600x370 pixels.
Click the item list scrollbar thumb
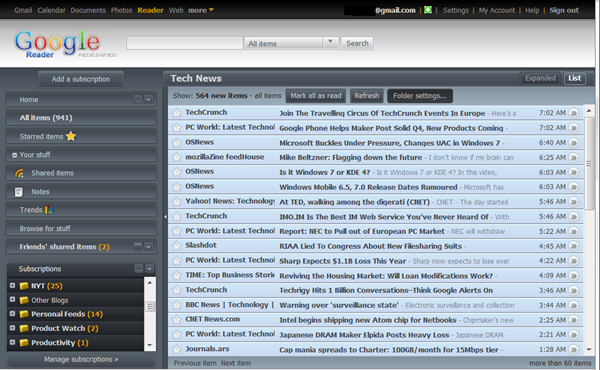coord(589,163)
